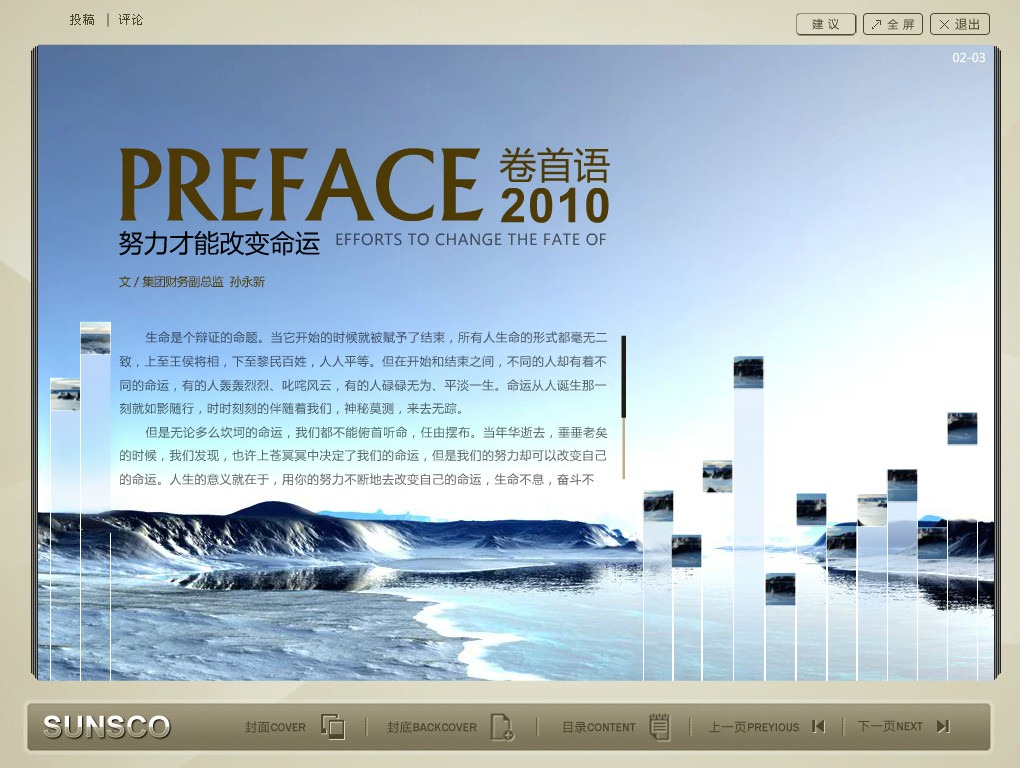The image size is (1020, 768).
Task: Click the SUNSCO logo
Action: pyautogui.click(x=107, y=726)
